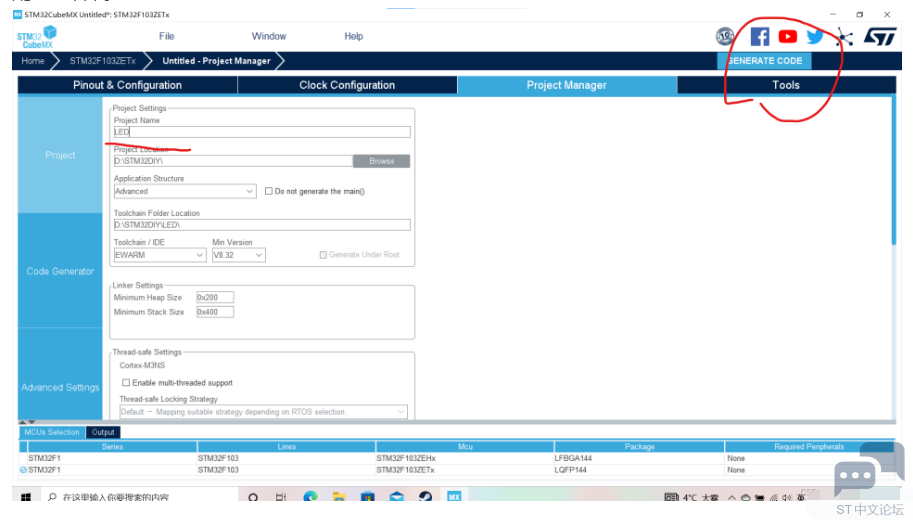Viewport: 913px width, 525px height.
Task: Select the Project side tab
Action: [60, 155]
